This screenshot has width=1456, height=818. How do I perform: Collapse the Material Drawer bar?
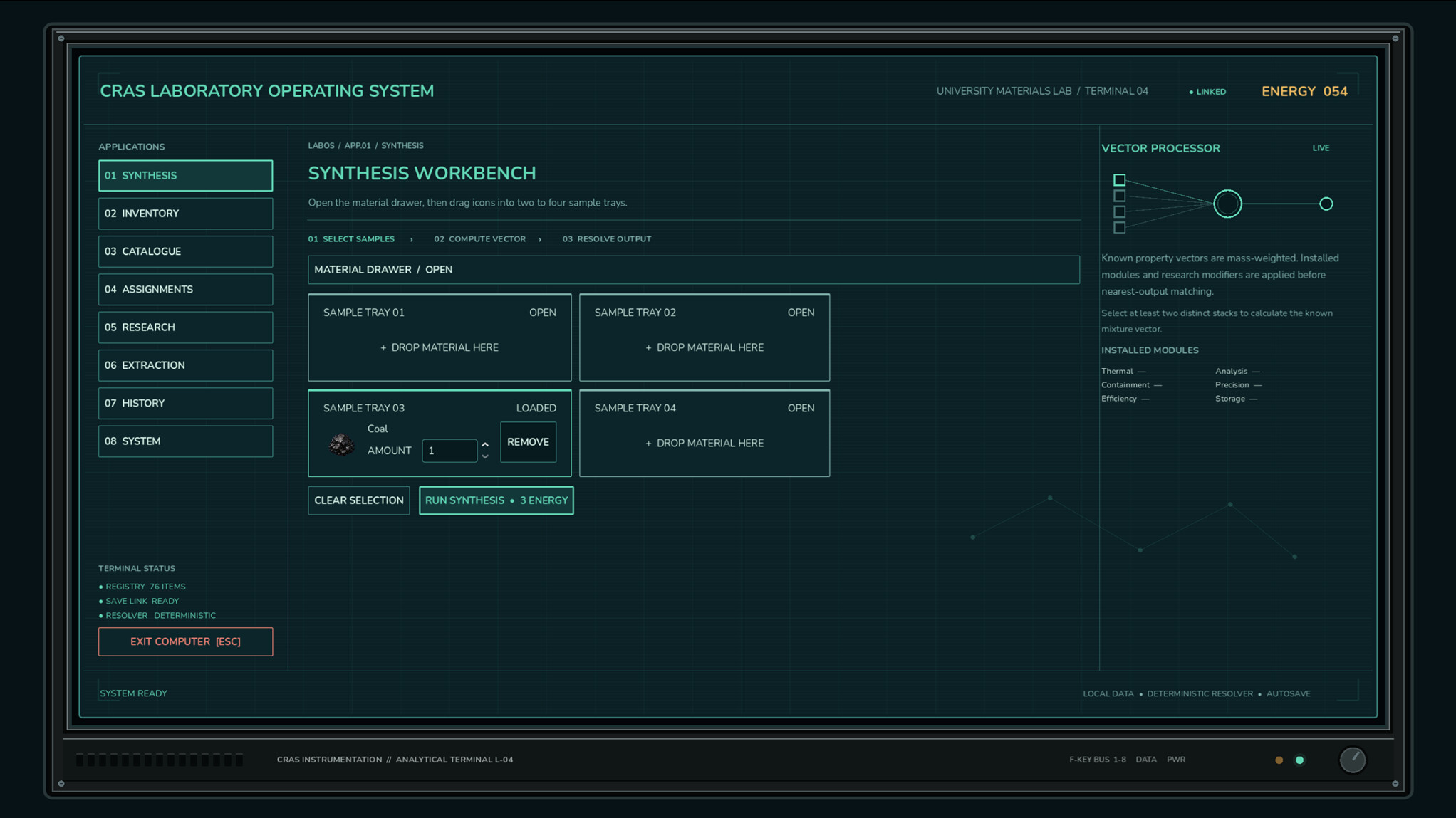point(693,270)
